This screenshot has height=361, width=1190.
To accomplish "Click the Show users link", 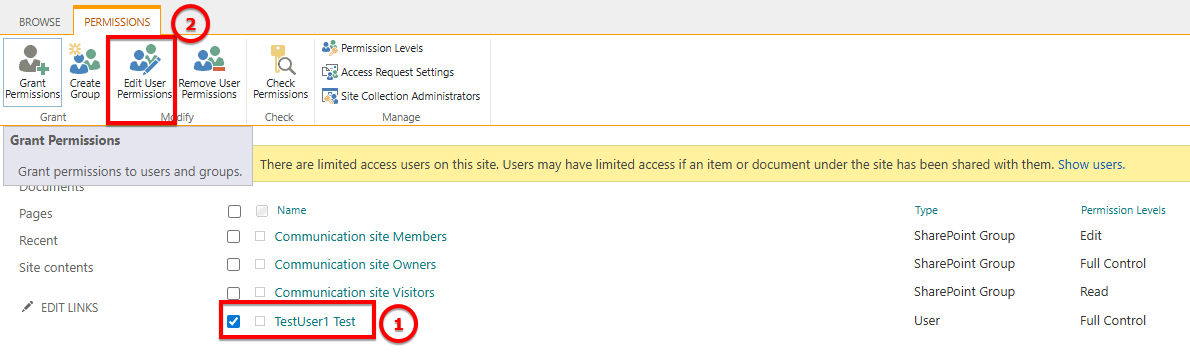I will pyautogui.click(x=1091, y=164).
